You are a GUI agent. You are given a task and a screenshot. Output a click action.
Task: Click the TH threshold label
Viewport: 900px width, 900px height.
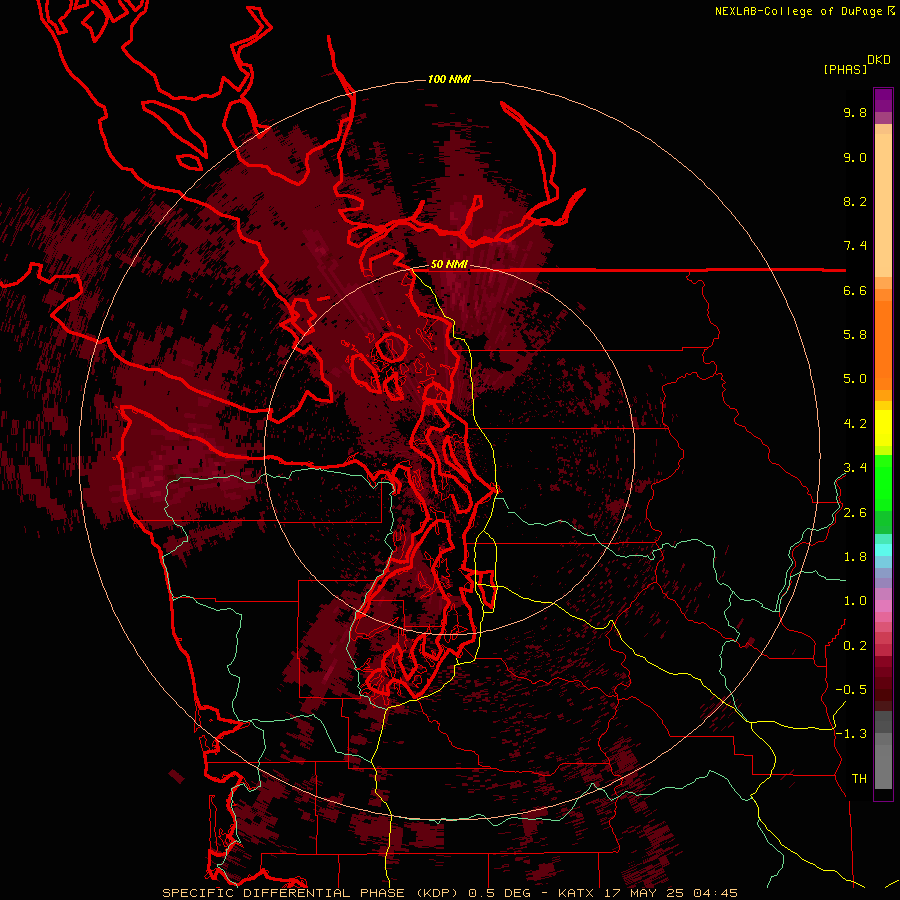pos(859,779)
